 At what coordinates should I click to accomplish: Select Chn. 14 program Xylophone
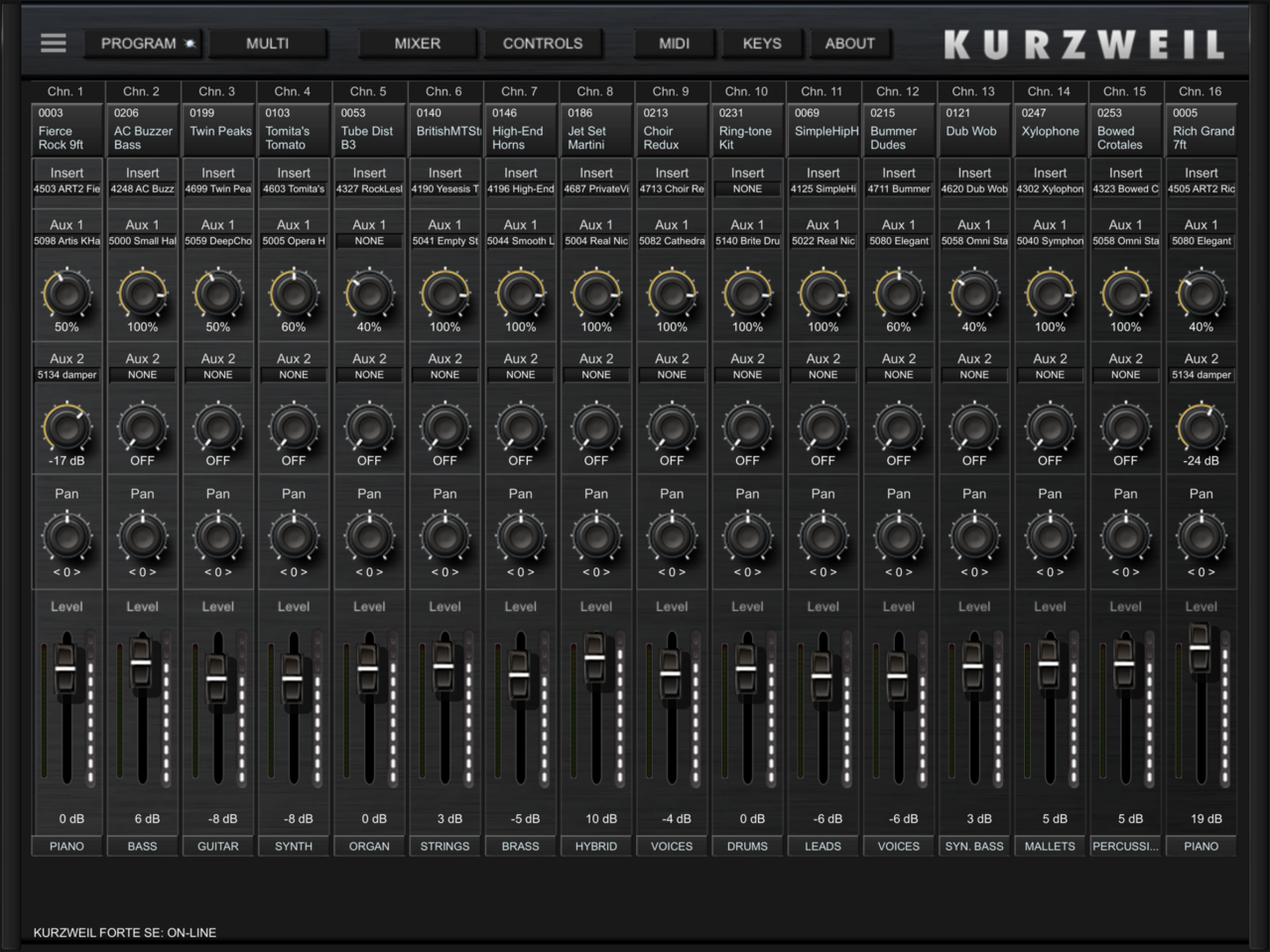coord(1050,129)
